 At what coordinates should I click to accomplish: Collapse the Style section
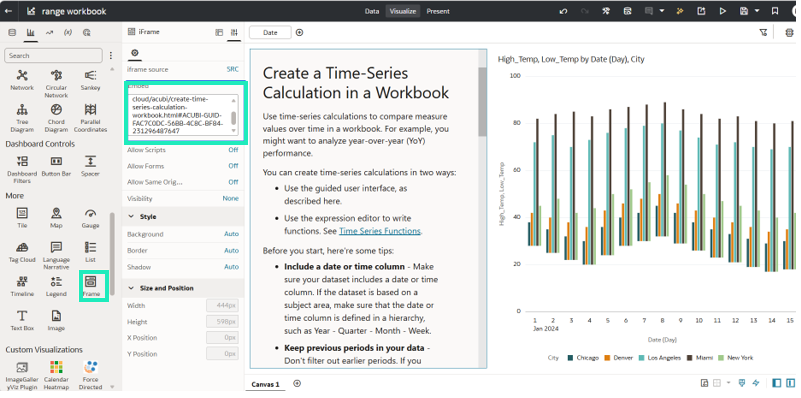[x=131, y=217]
